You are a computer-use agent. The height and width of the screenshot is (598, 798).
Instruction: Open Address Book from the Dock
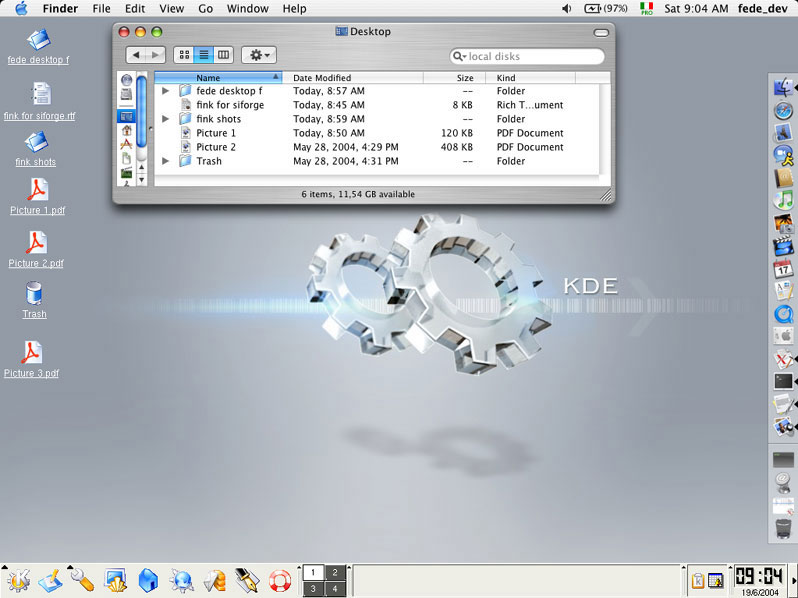(783, 178)
